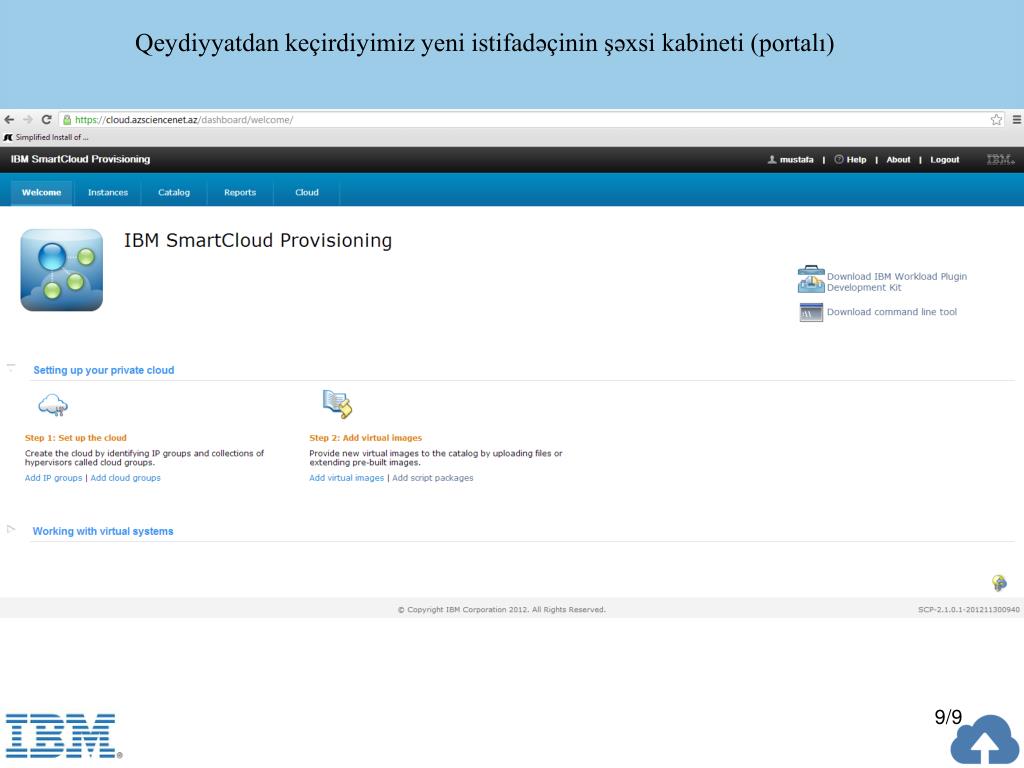Open the Help link in header

[x=856, y=159]
